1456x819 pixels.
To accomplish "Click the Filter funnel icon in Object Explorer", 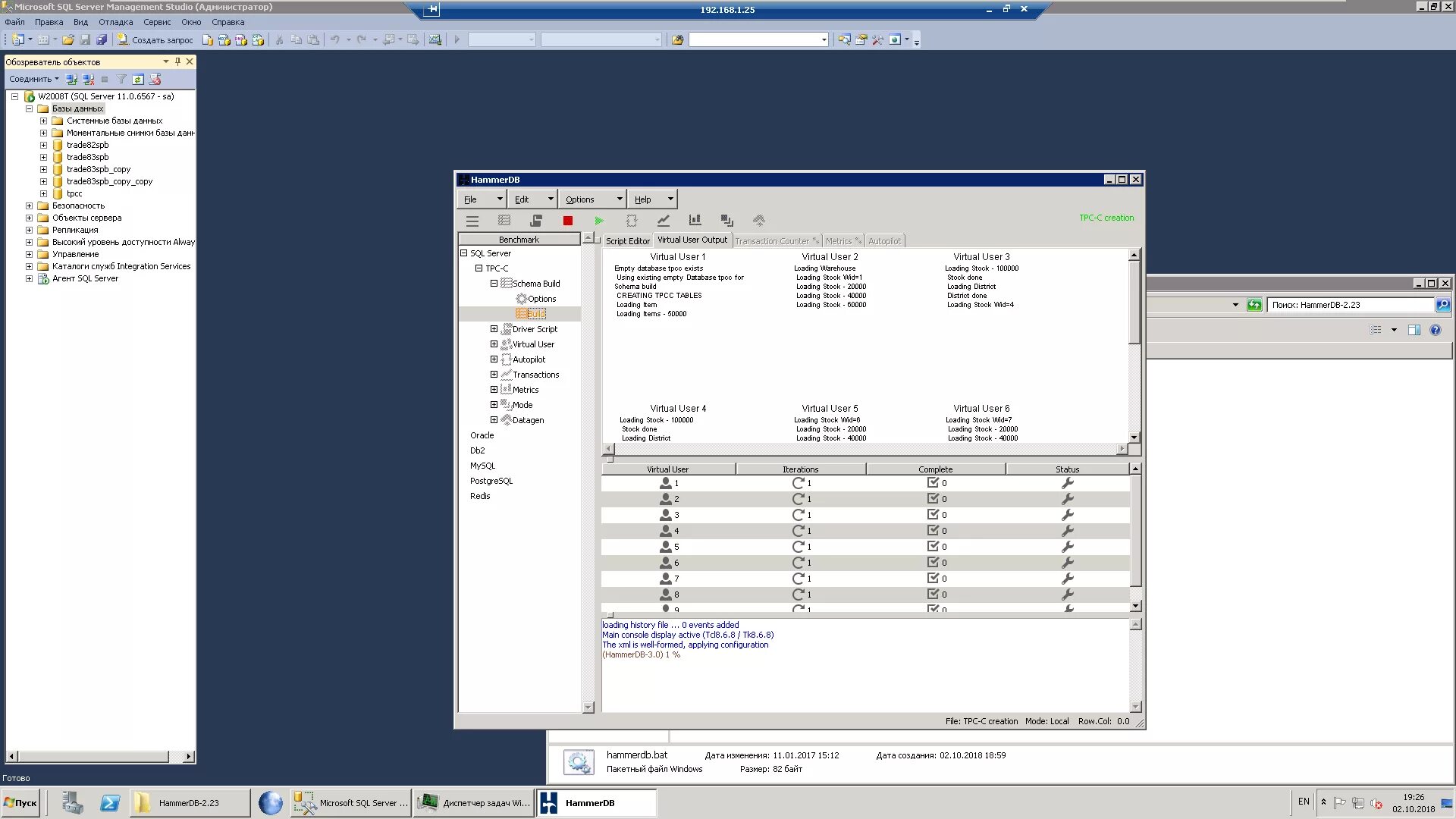I will [121, 79].
